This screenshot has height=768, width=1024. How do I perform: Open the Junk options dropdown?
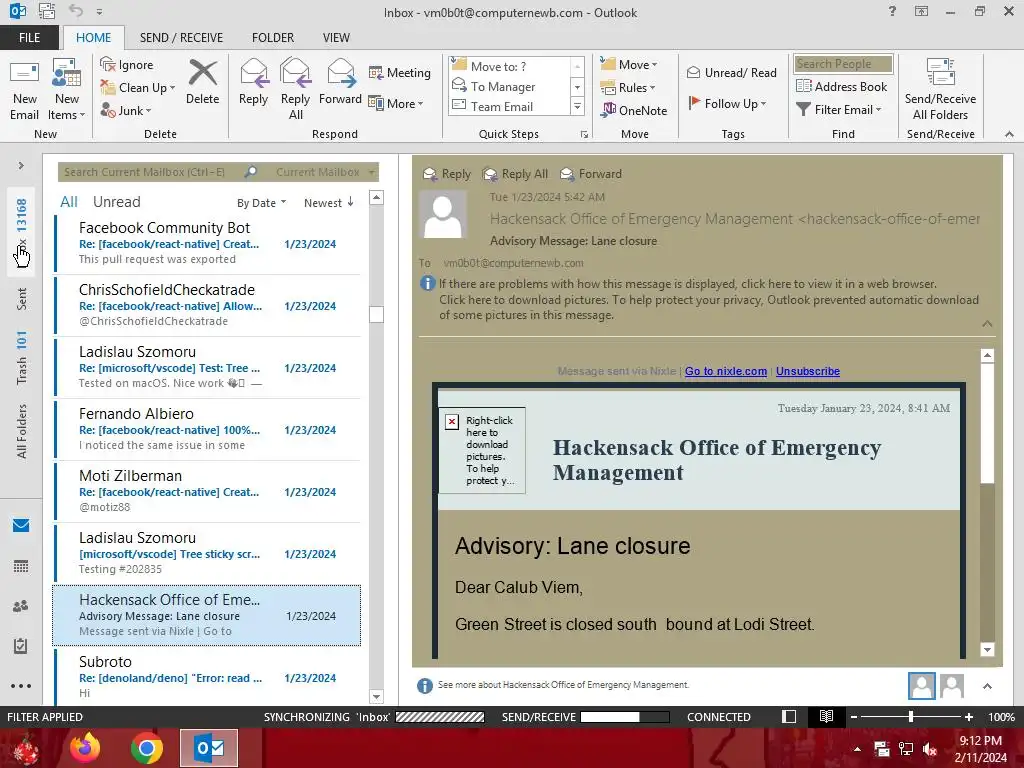(x=126, y=110)
